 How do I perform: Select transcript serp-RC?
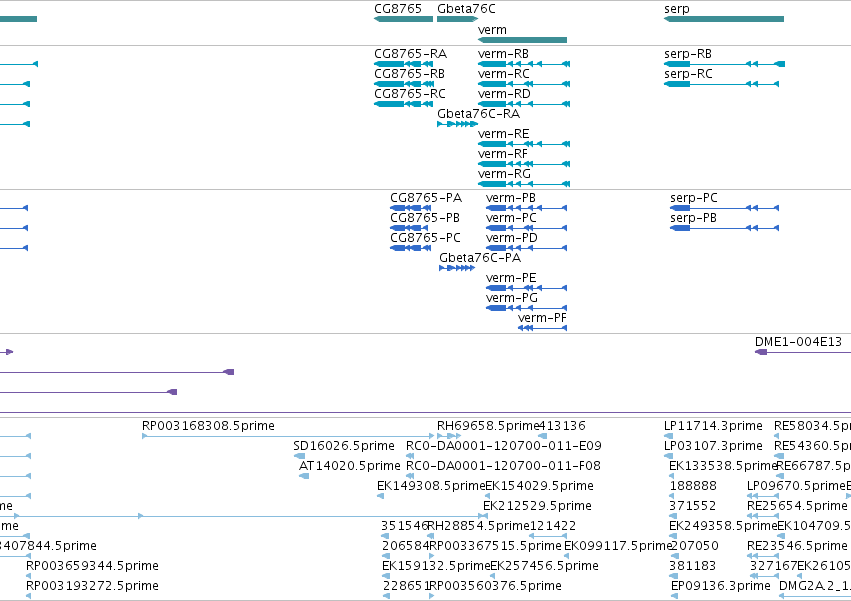coord(721,84)
